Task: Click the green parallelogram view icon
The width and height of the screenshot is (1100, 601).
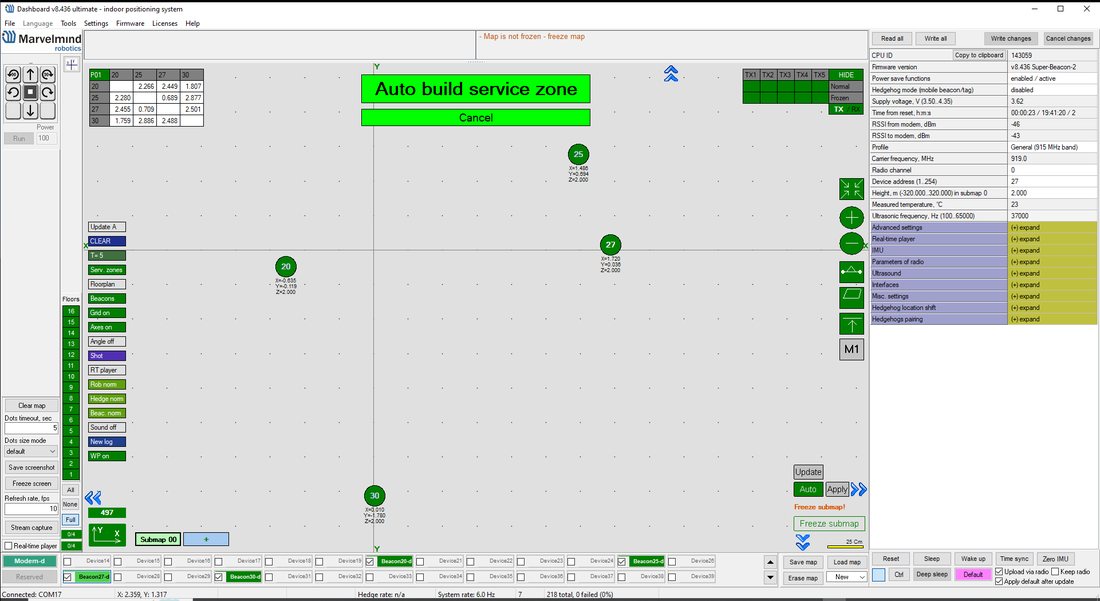Action: (852, 297)
